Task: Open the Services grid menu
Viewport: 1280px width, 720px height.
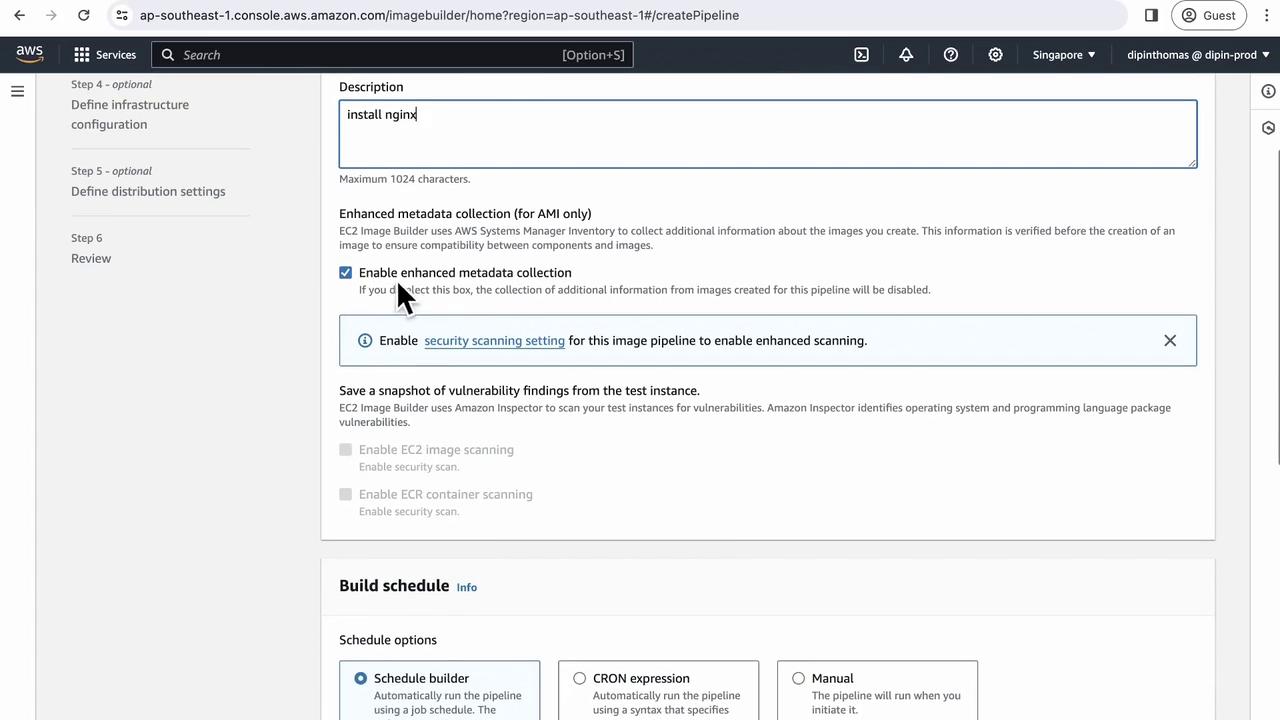Action: click(x=105, y=55)
